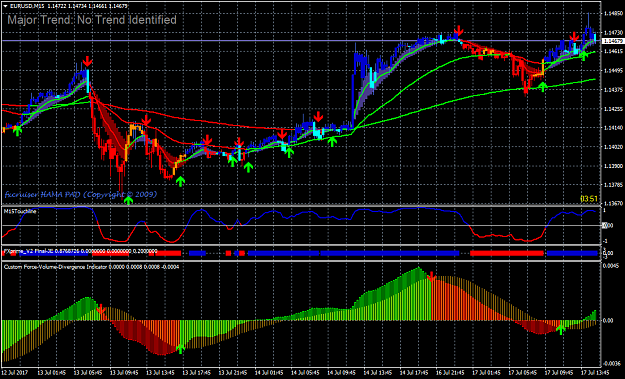Select the EURUSD,M15 chart title text
Image resolution: width=625 pixels, height=379 pixels.
click(27, 6)
